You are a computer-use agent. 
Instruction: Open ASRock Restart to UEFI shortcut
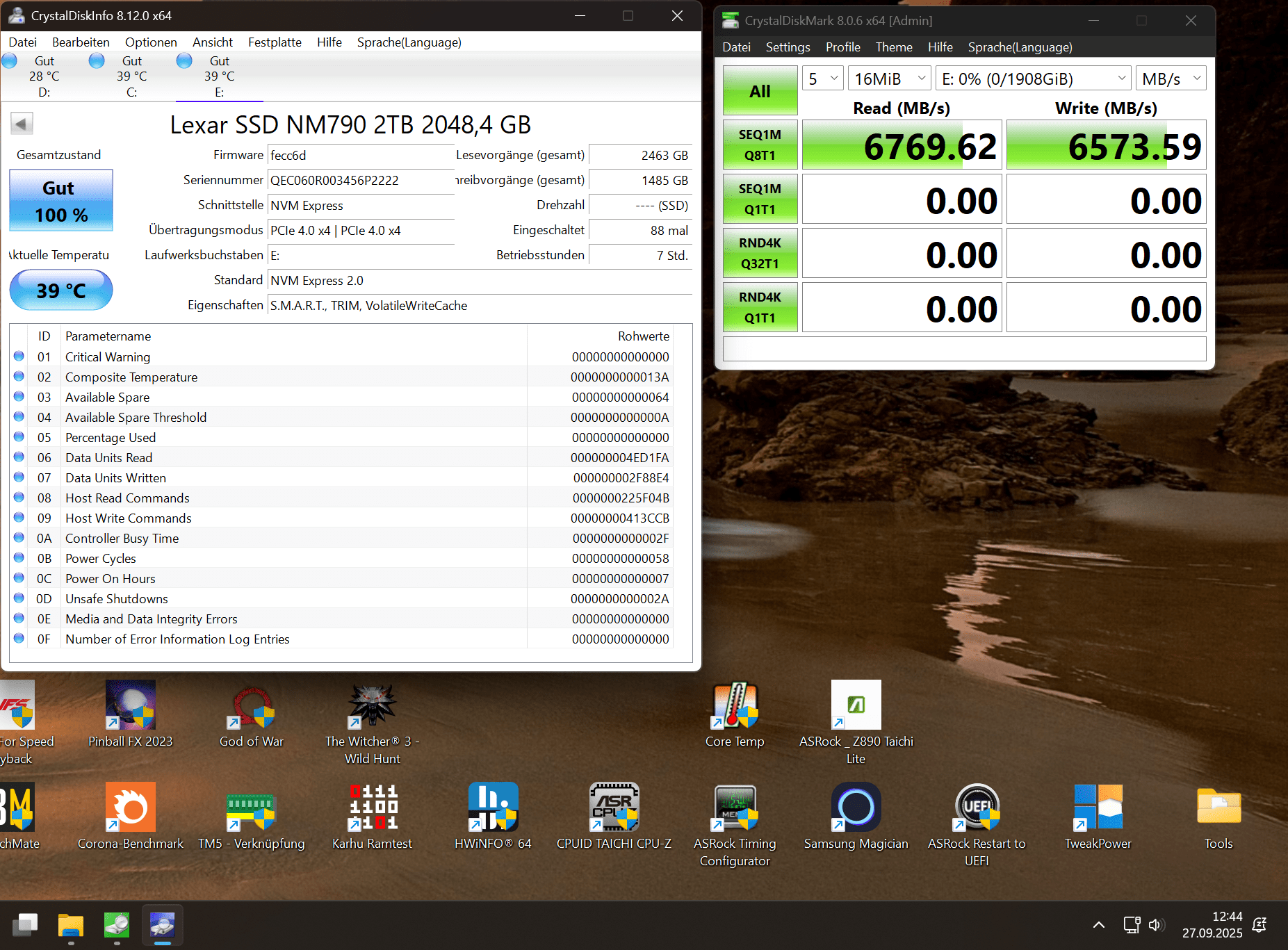tap(977, 825)
